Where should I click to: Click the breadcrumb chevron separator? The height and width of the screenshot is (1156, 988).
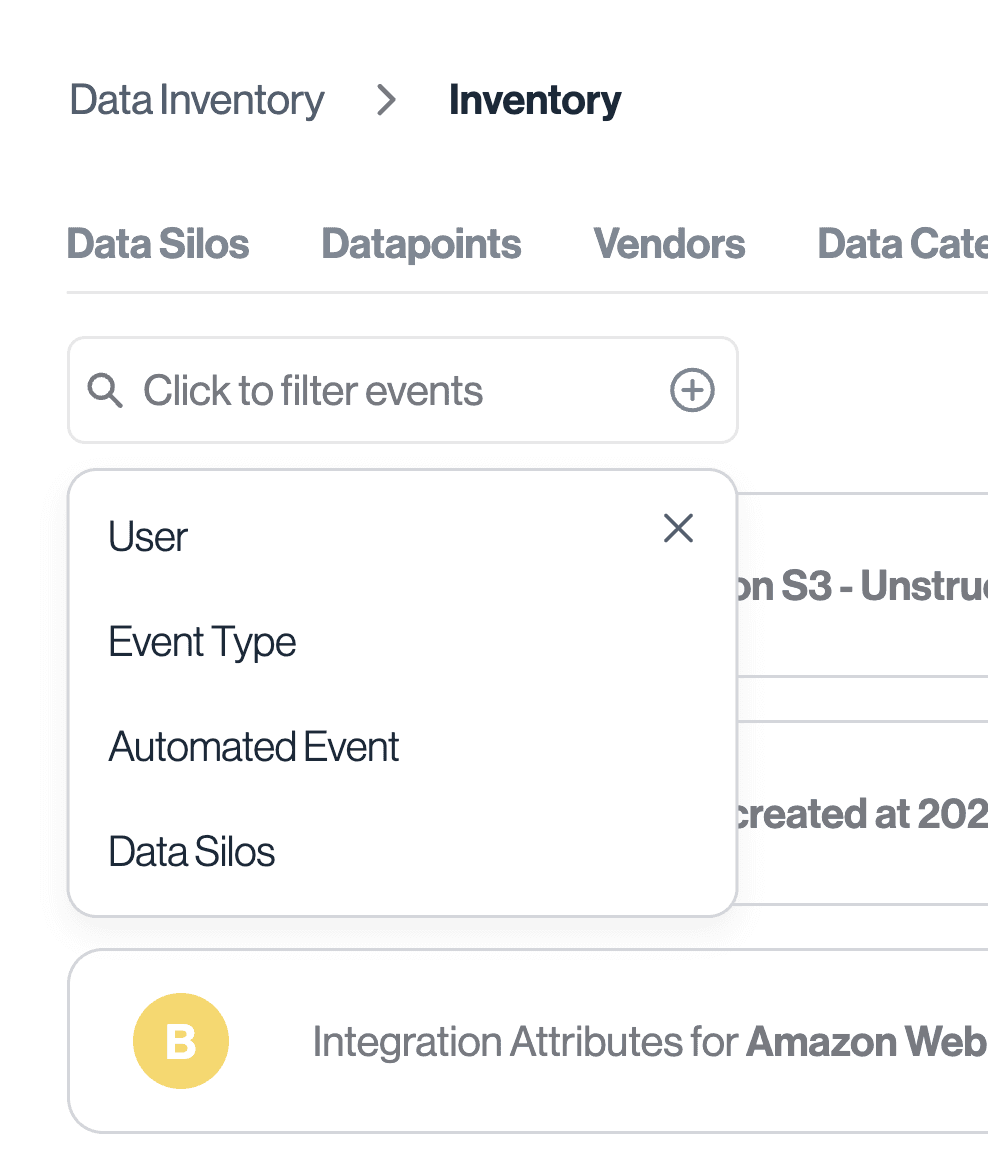pyautogui.click(x=385, y=100)
